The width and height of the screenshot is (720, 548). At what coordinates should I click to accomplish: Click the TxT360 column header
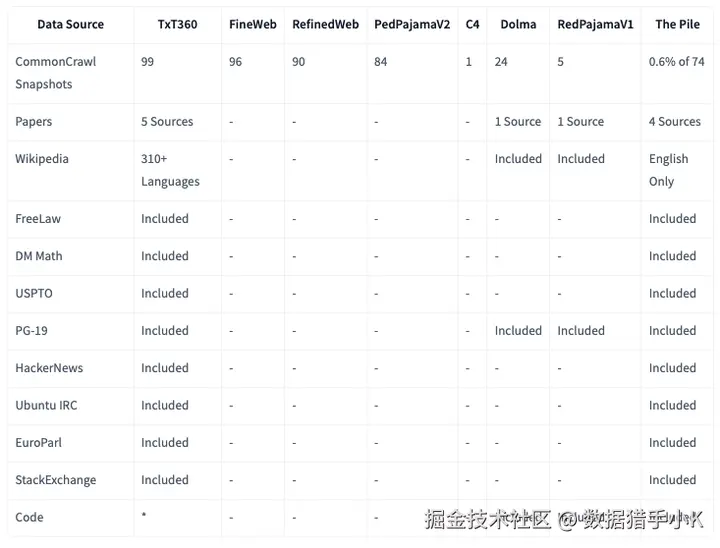tap(177, 24)
